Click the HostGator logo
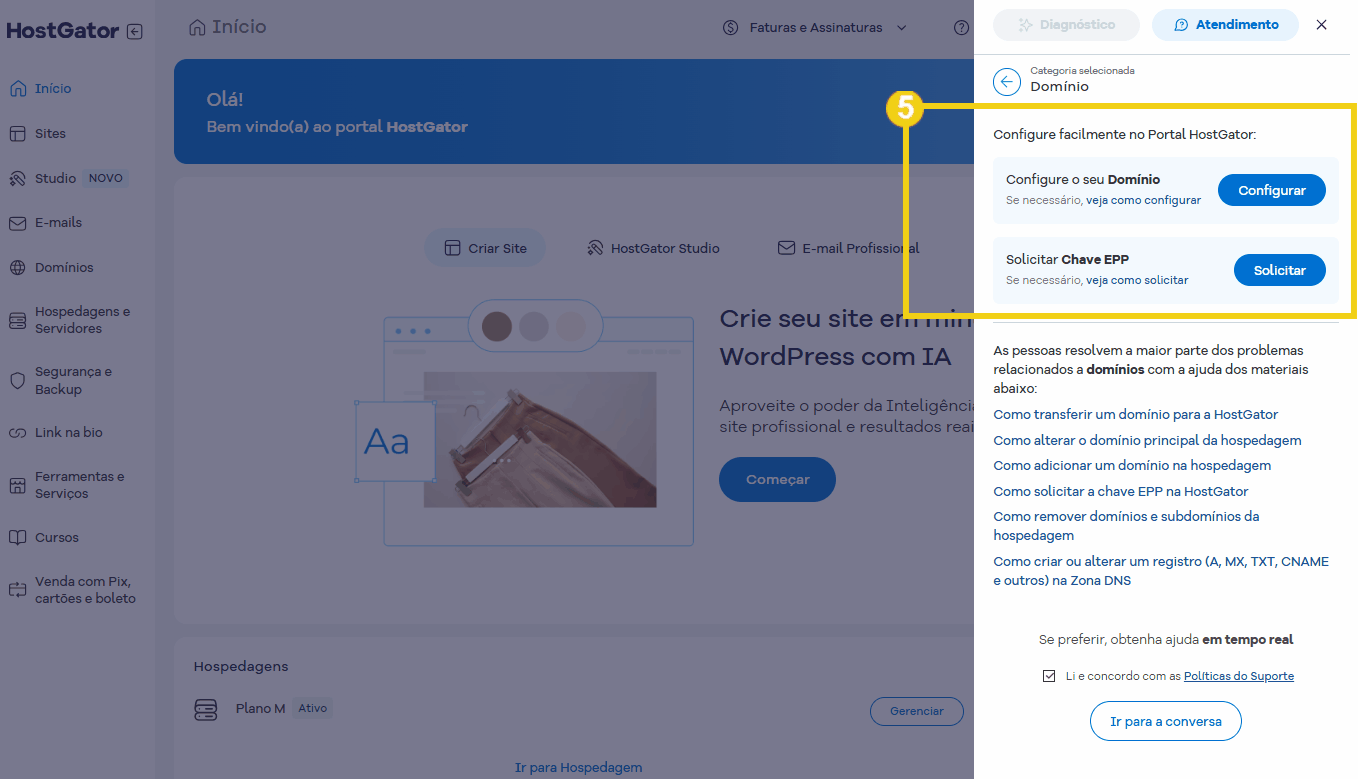The width and height of the screenshot is (1358, 779). coord(63,31)
